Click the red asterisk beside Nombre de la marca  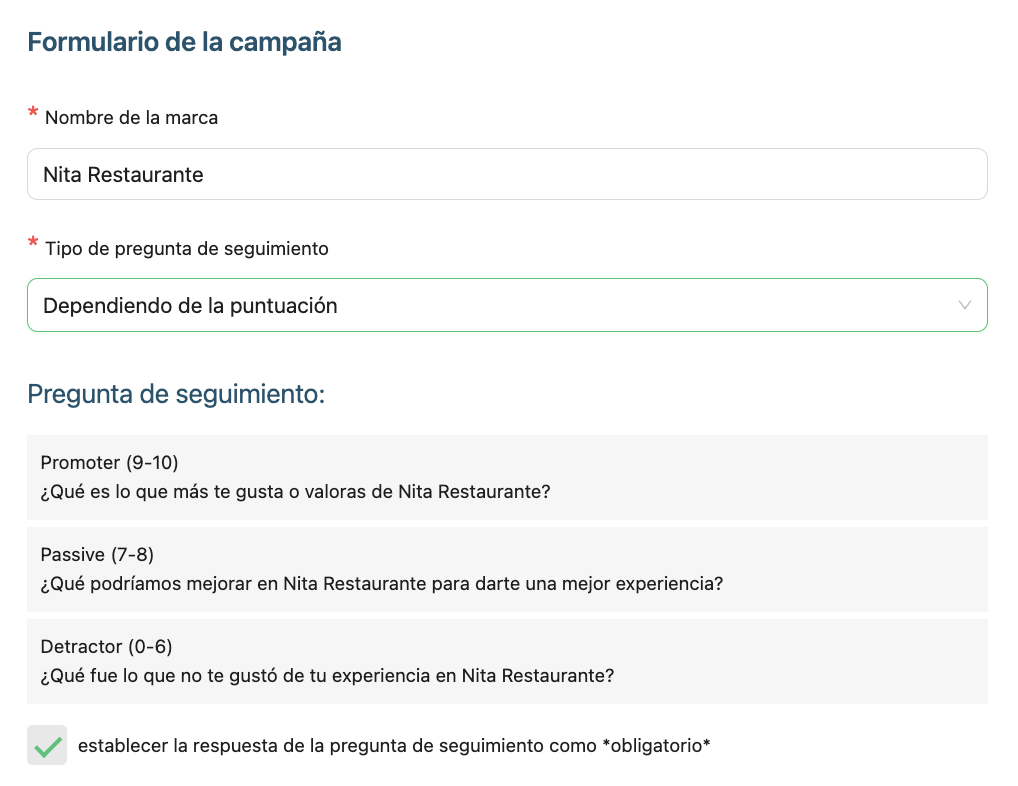click(x=33, y=114)
